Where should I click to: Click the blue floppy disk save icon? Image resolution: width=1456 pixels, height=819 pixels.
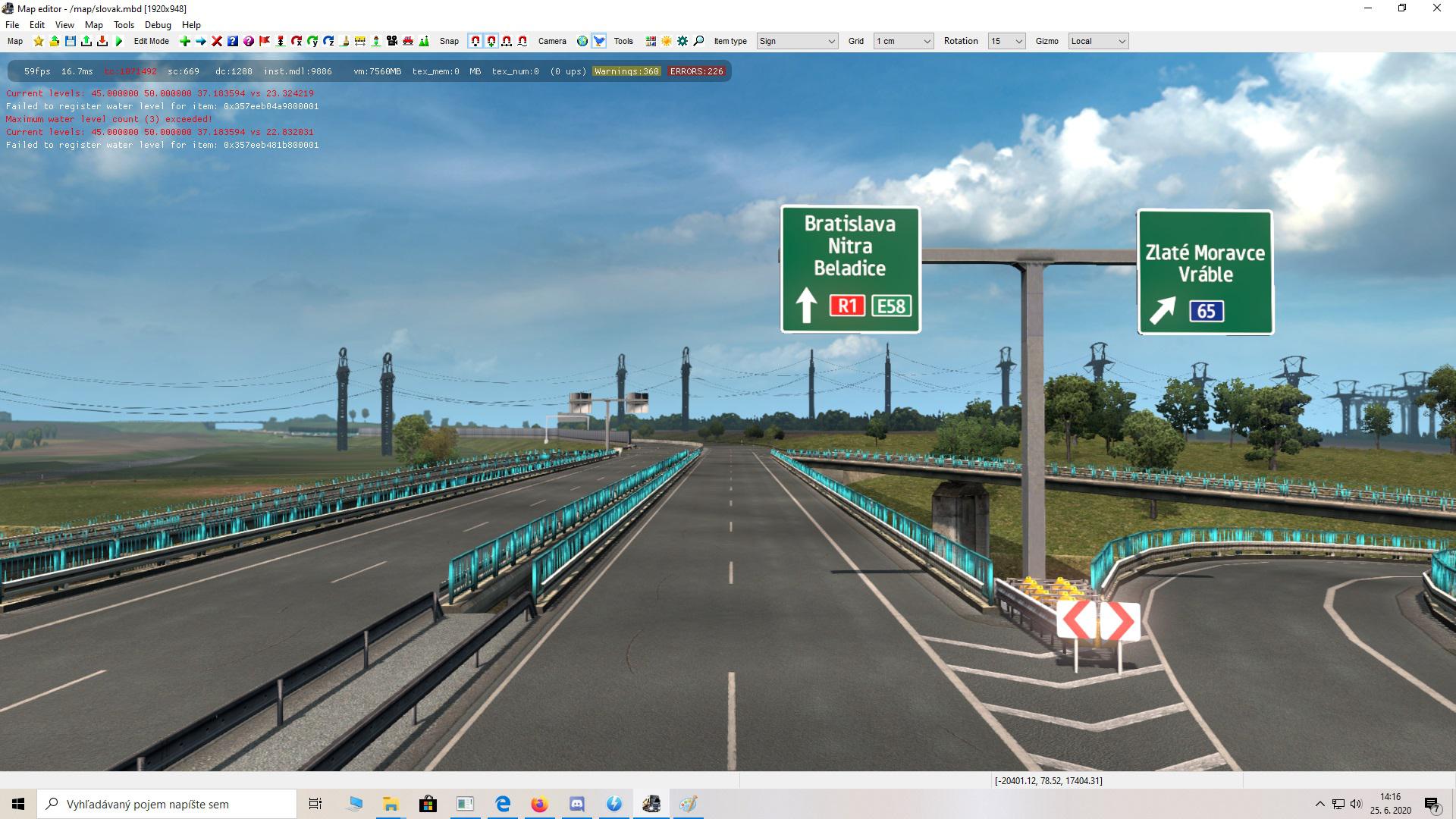[71, 41]
